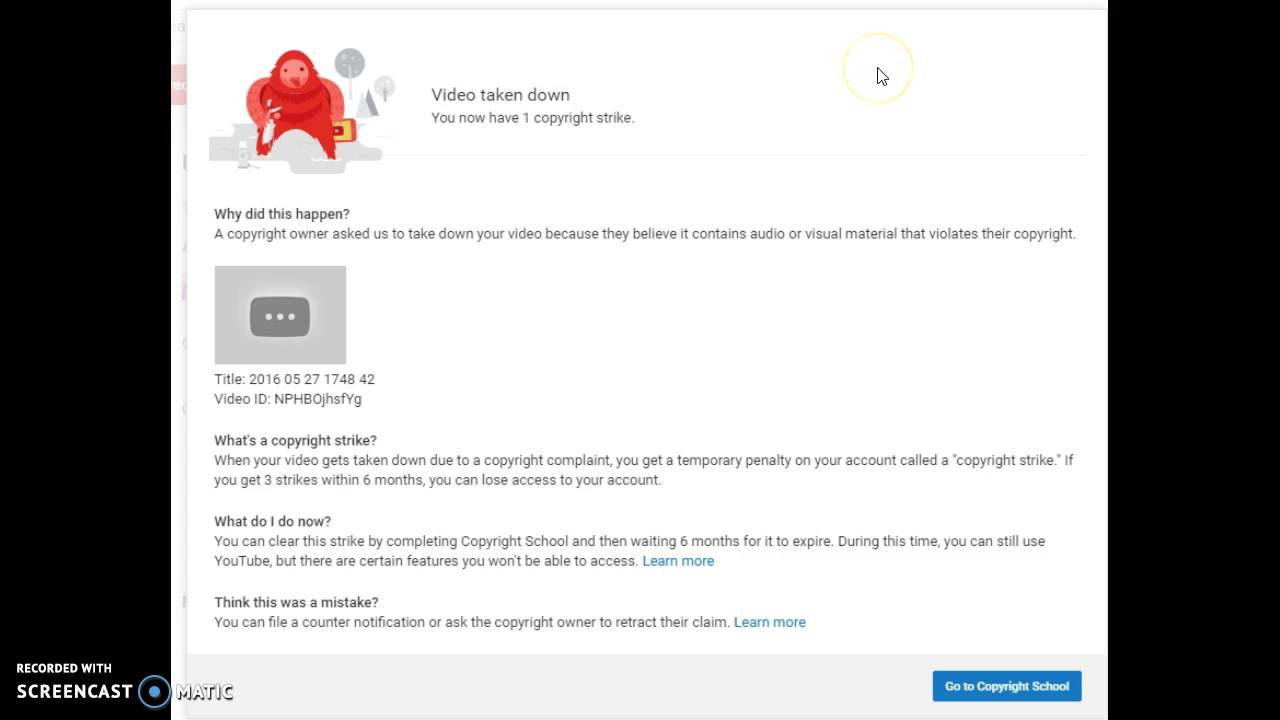
Task: Click the 'Why did this happen?' heading
Action: point(281,214)
